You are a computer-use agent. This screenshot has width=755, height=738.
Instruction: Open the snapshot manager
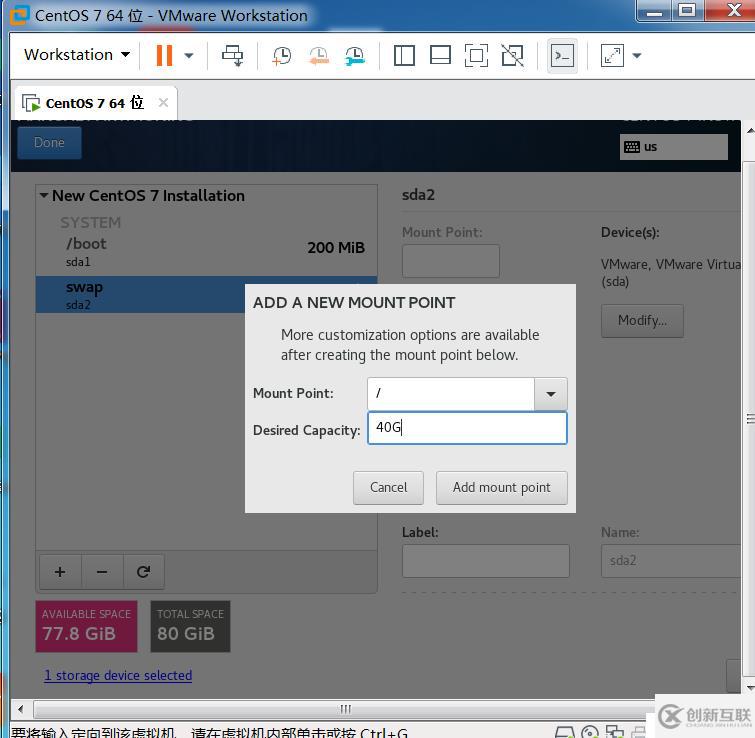coord(355,56)
